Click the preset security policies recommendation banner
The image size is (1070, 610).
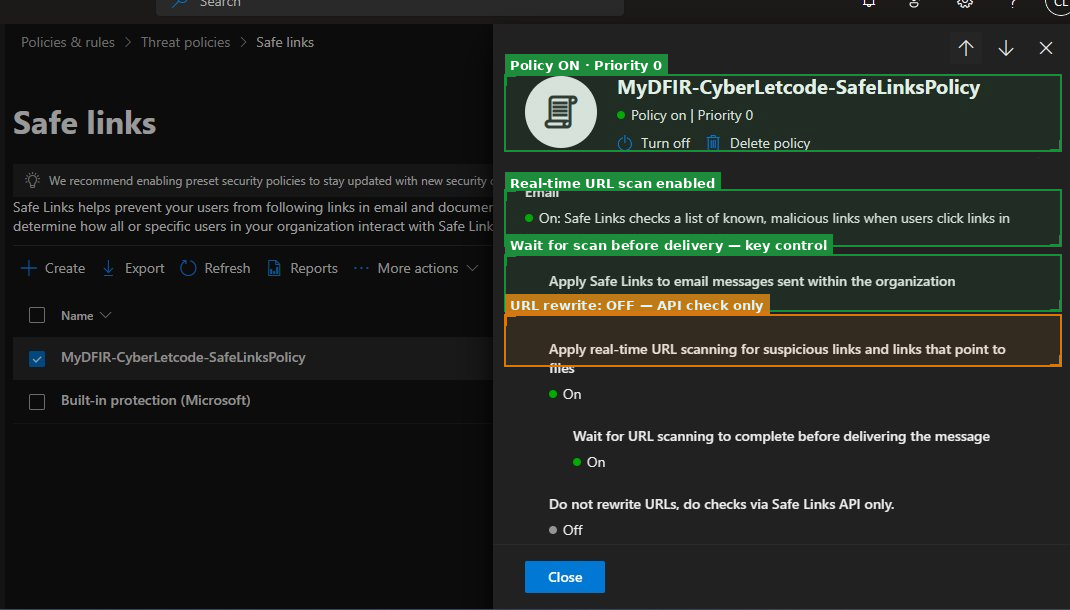(x=253, y=180)
